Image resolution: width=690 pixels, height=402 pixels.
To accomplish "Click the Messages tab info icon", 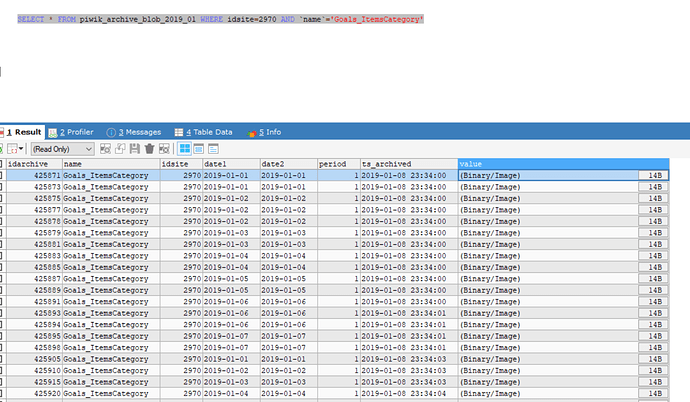I will pos(111,132).
